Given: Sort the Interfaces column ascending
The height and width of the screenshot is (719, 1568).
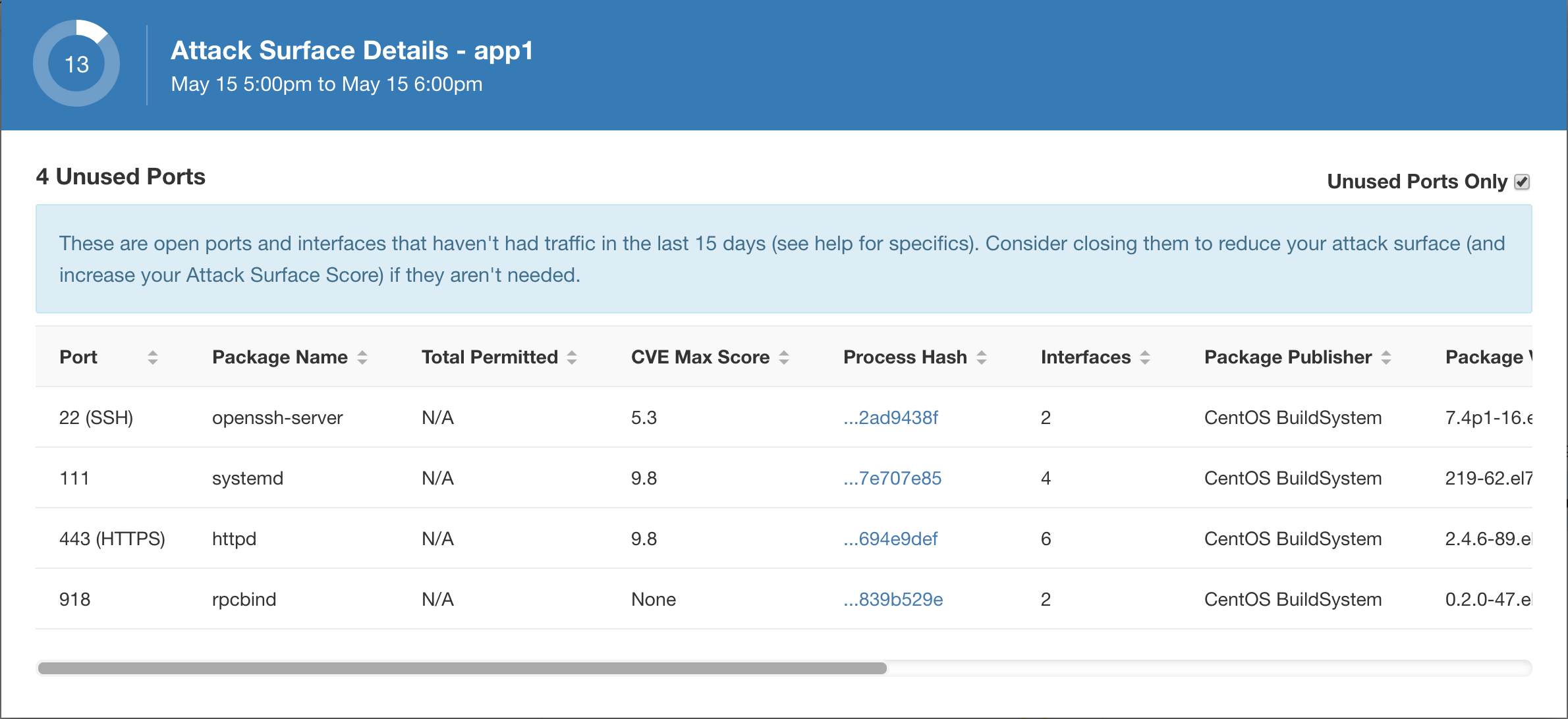Looking at the screenshot, I should [x=1146, y=357].
